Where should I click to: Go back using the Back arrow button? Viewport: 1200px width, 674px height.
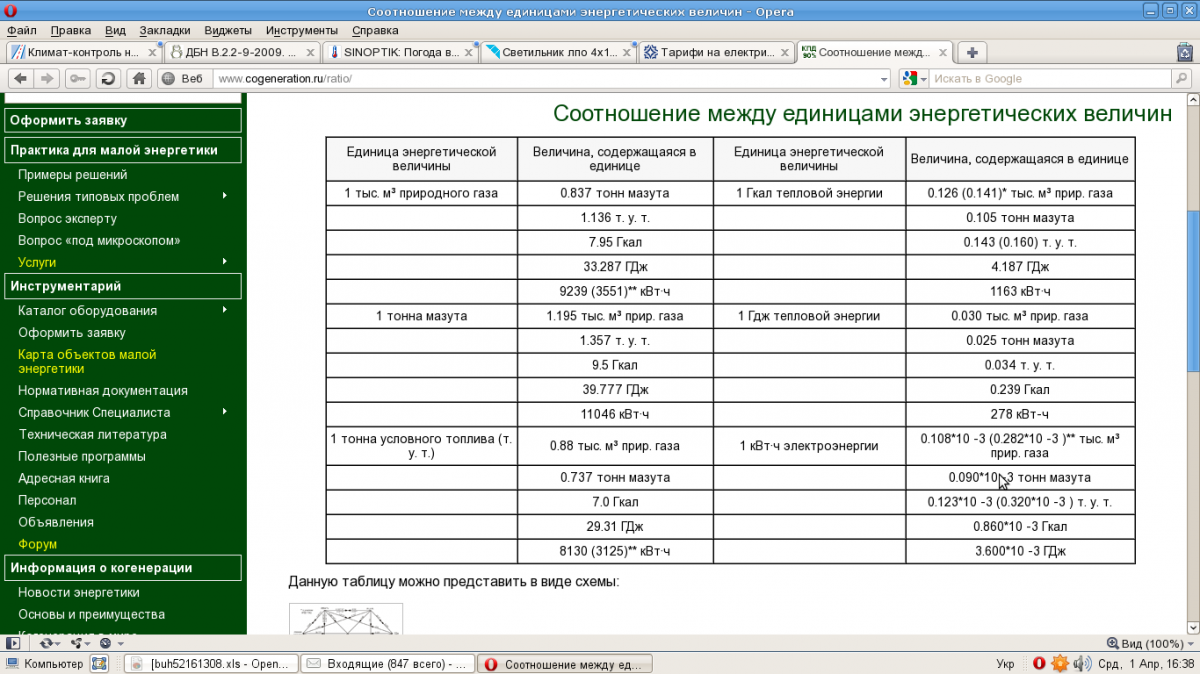21,78
